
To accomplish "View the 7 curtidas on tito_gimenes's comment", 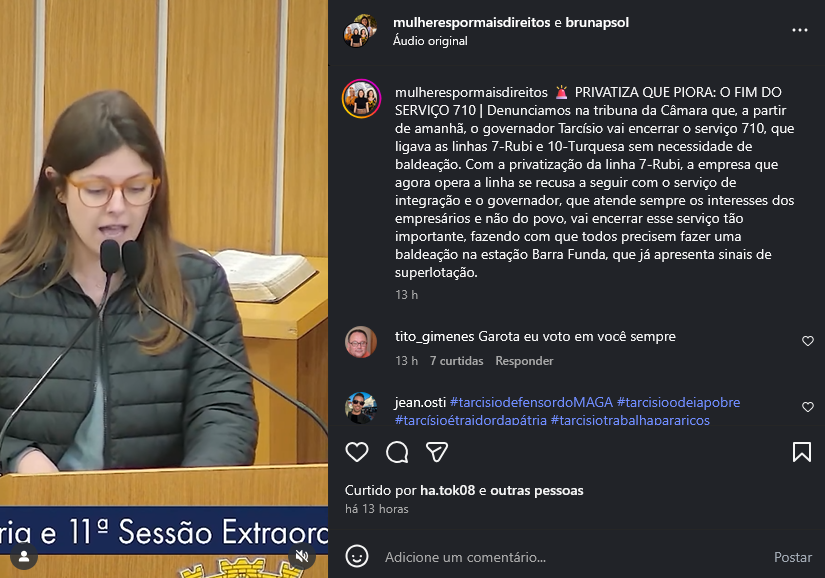I will (x=456, y=361).
